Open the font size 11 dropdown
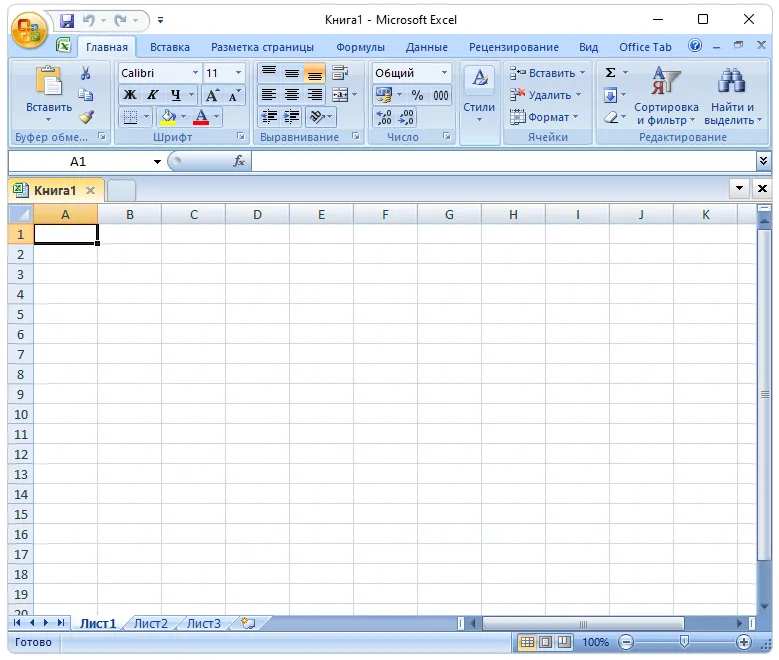 tap(238, 73)
